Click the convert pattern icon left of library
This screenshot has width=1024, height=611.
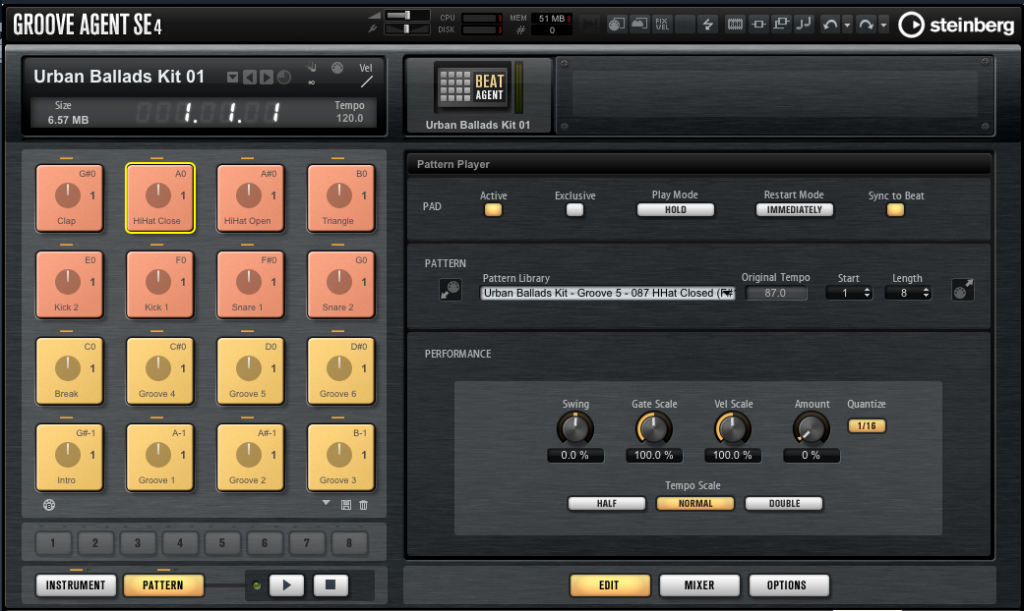click(450, 290)
